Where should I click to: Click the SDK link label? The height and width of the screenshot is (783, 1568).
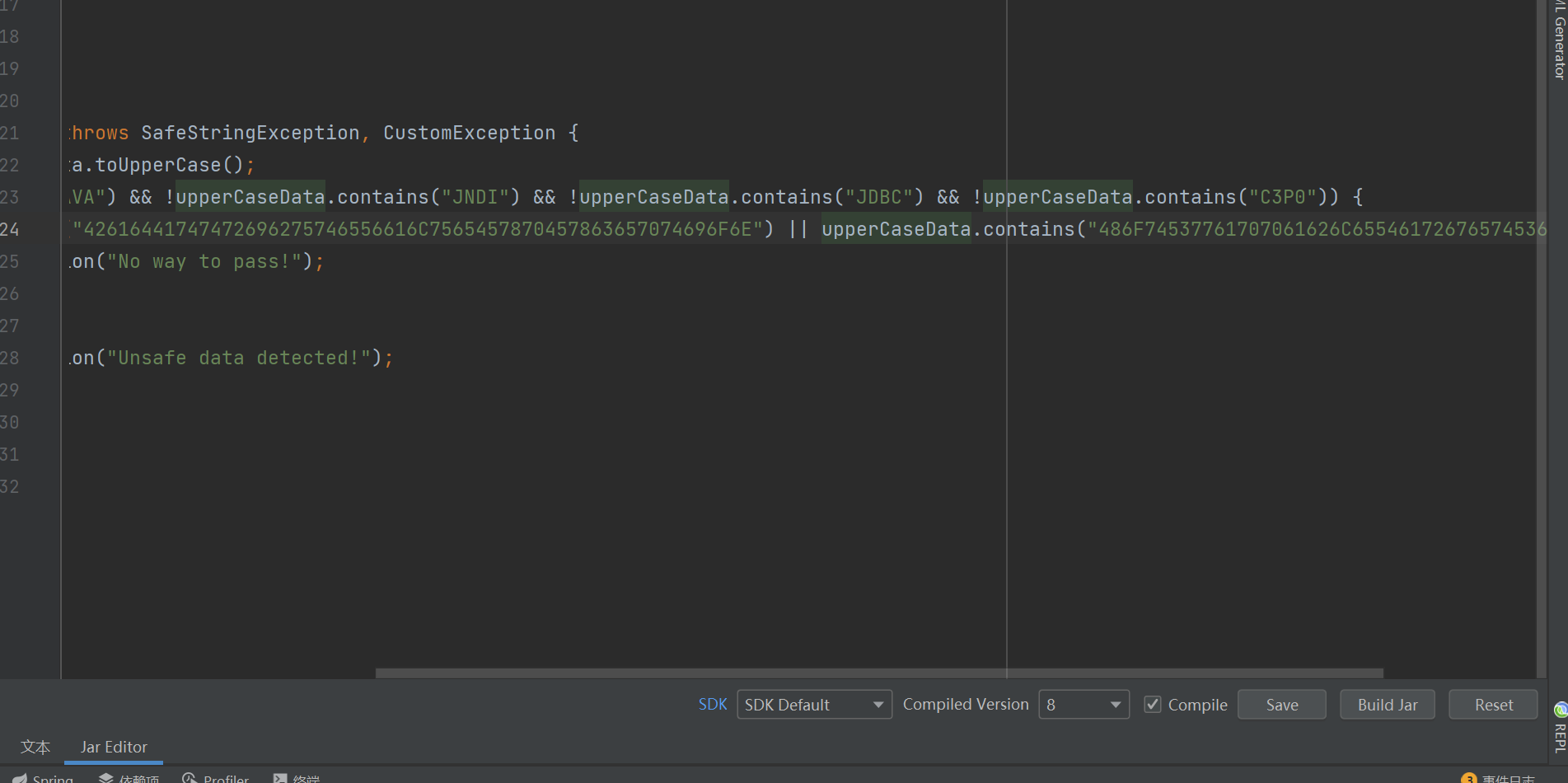(713, 705)
